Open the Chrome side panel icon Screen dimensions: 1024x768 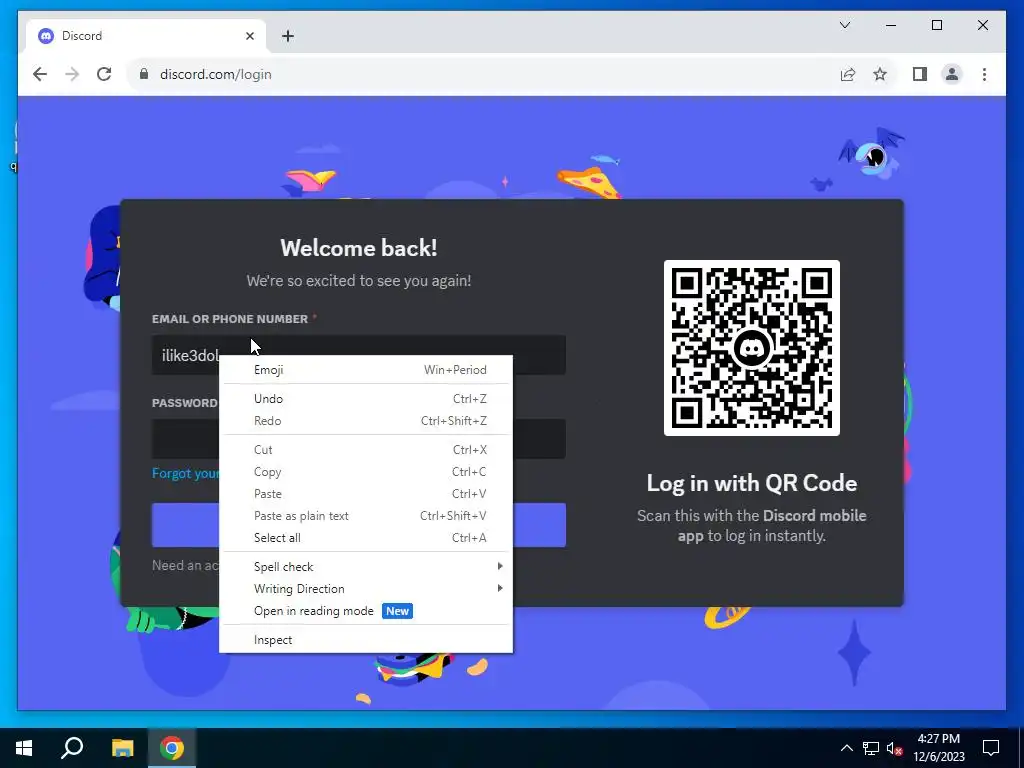pos(920,74)
